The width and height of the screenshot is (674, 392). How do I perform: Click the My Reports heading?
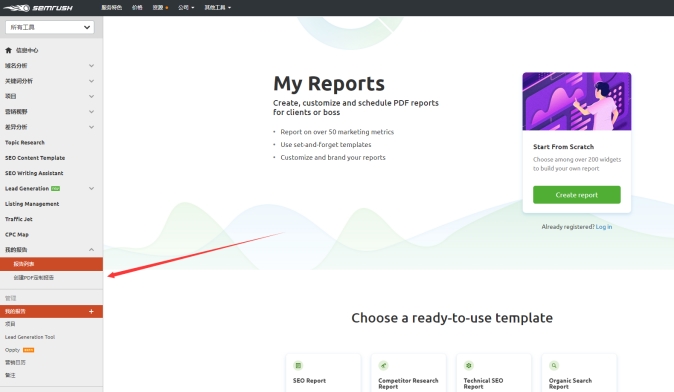(329, 84)
